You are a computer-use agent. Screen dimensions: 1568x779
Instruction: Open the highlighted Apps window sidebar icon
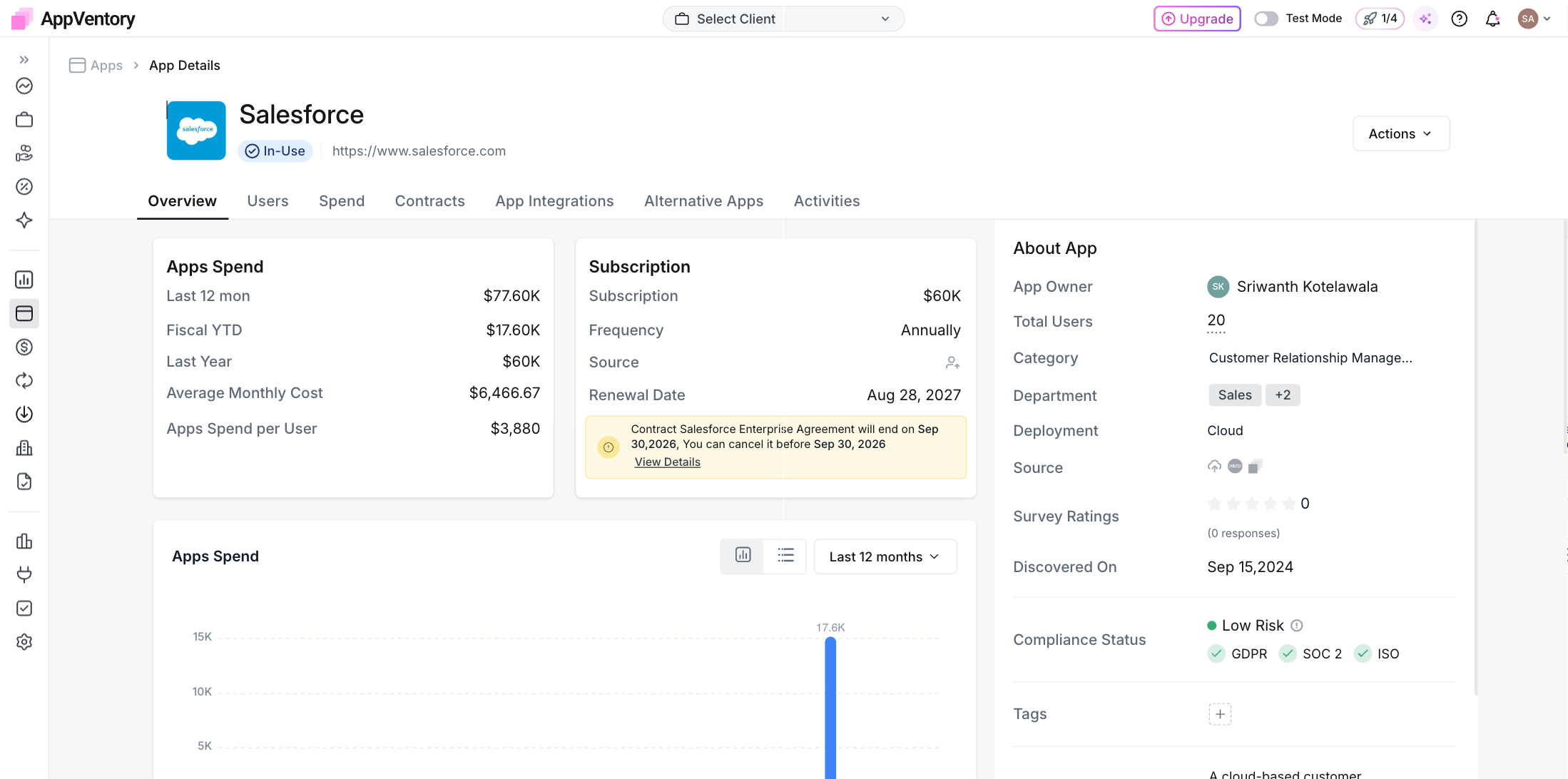pyautogui.click(x=24, y=313)
